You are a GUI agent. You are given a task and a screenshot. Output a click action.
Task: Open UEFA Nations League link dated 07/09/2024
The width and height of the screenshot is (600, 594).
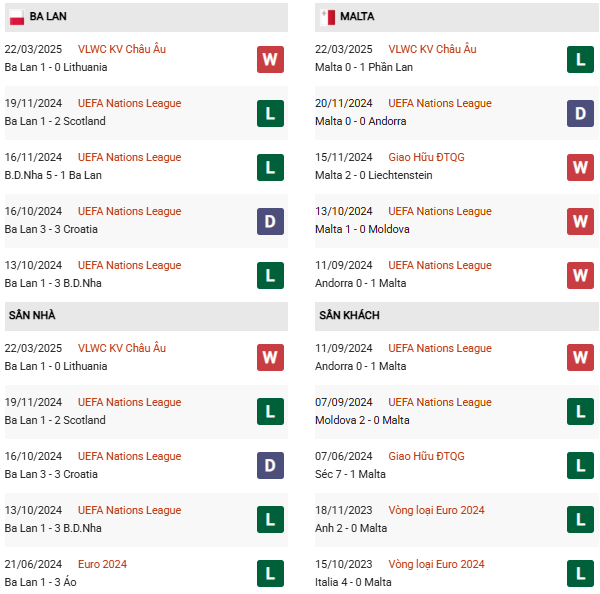tap(440, 402)
